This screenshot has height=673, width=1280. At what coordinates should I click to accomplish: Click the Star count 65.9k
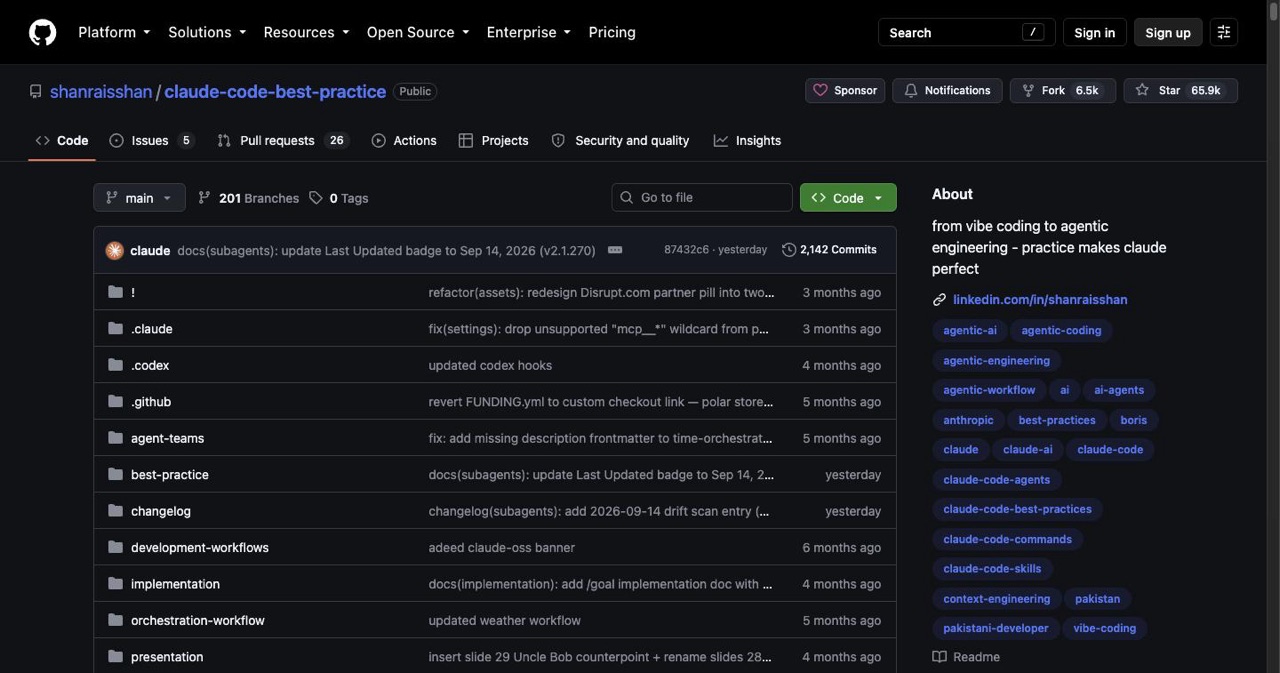click(x=1206, y=90)
